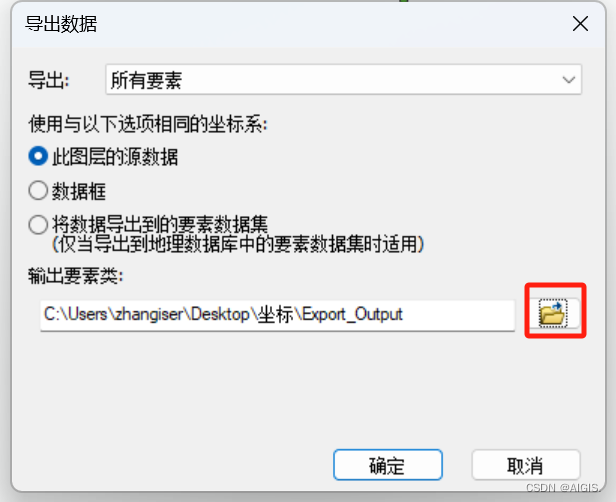Click the 导出数据 title bar text
616x502 pixels.
(61, 24)
